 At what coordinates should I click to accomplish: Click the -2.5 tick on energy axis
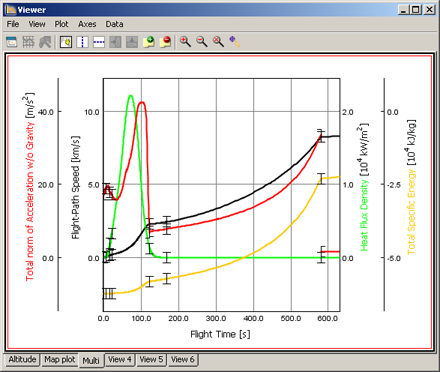pyautogui.click(x=394, y=185)
